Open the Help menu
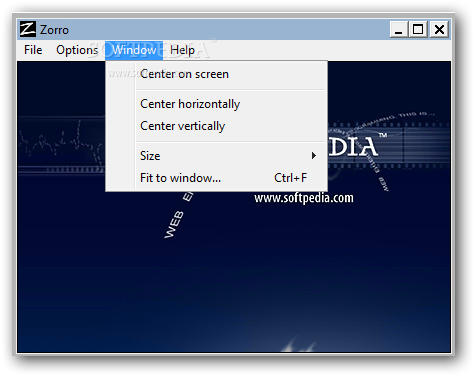Viewport: 475px width, 376px height. click(182, 50)
